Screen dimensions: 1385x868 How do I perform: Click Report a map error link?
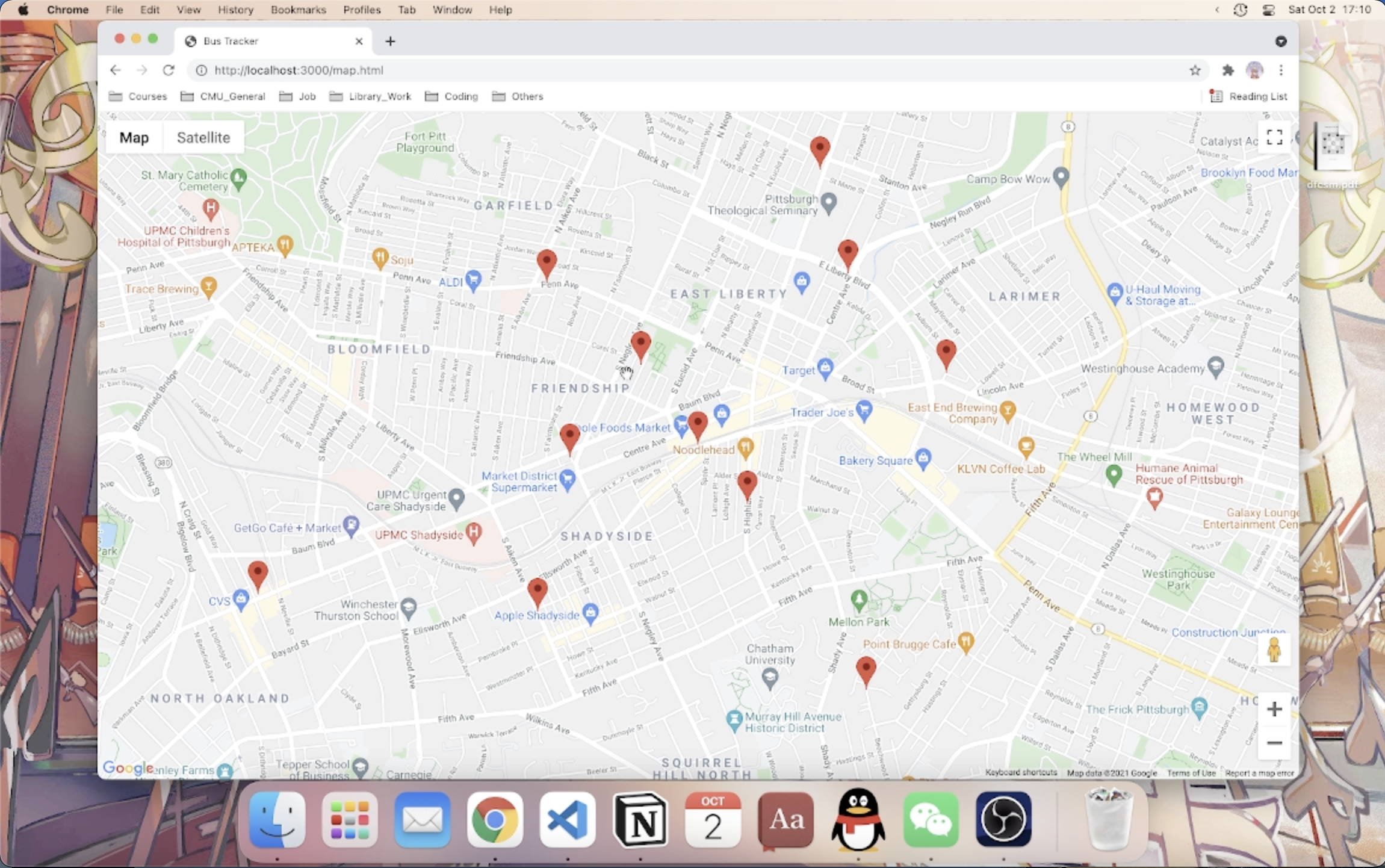click(x=1259, y=773)
